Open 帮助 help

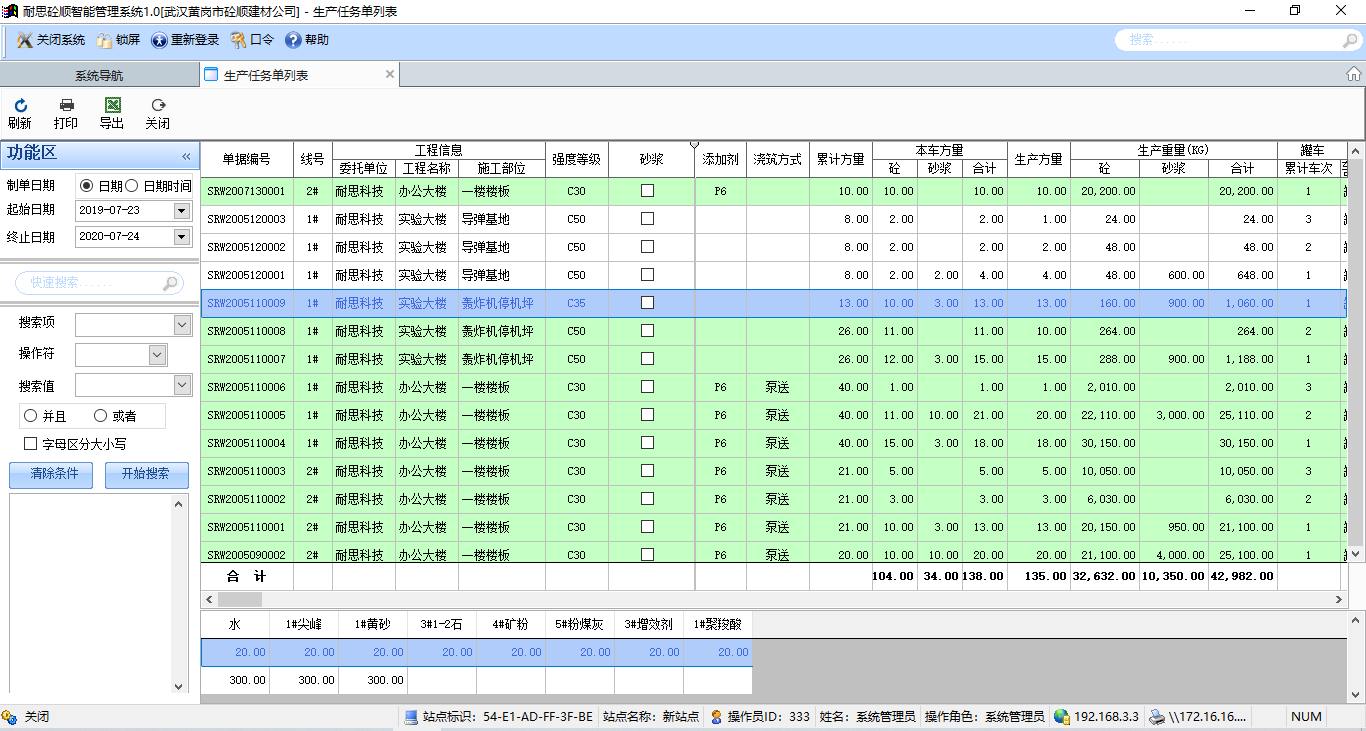(x=307, y=40)
